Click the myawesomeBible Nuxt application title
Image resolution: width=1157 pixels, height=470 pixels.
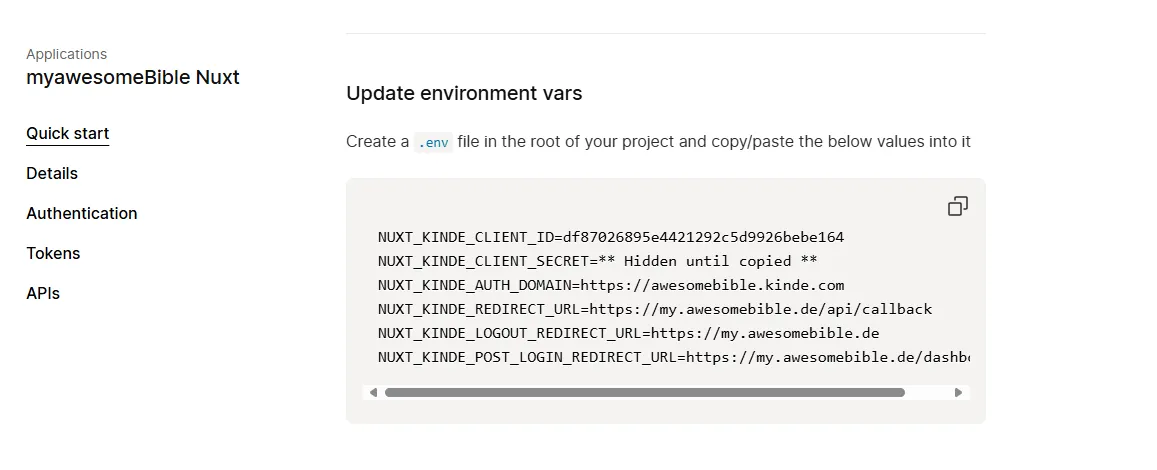[133, 77]
